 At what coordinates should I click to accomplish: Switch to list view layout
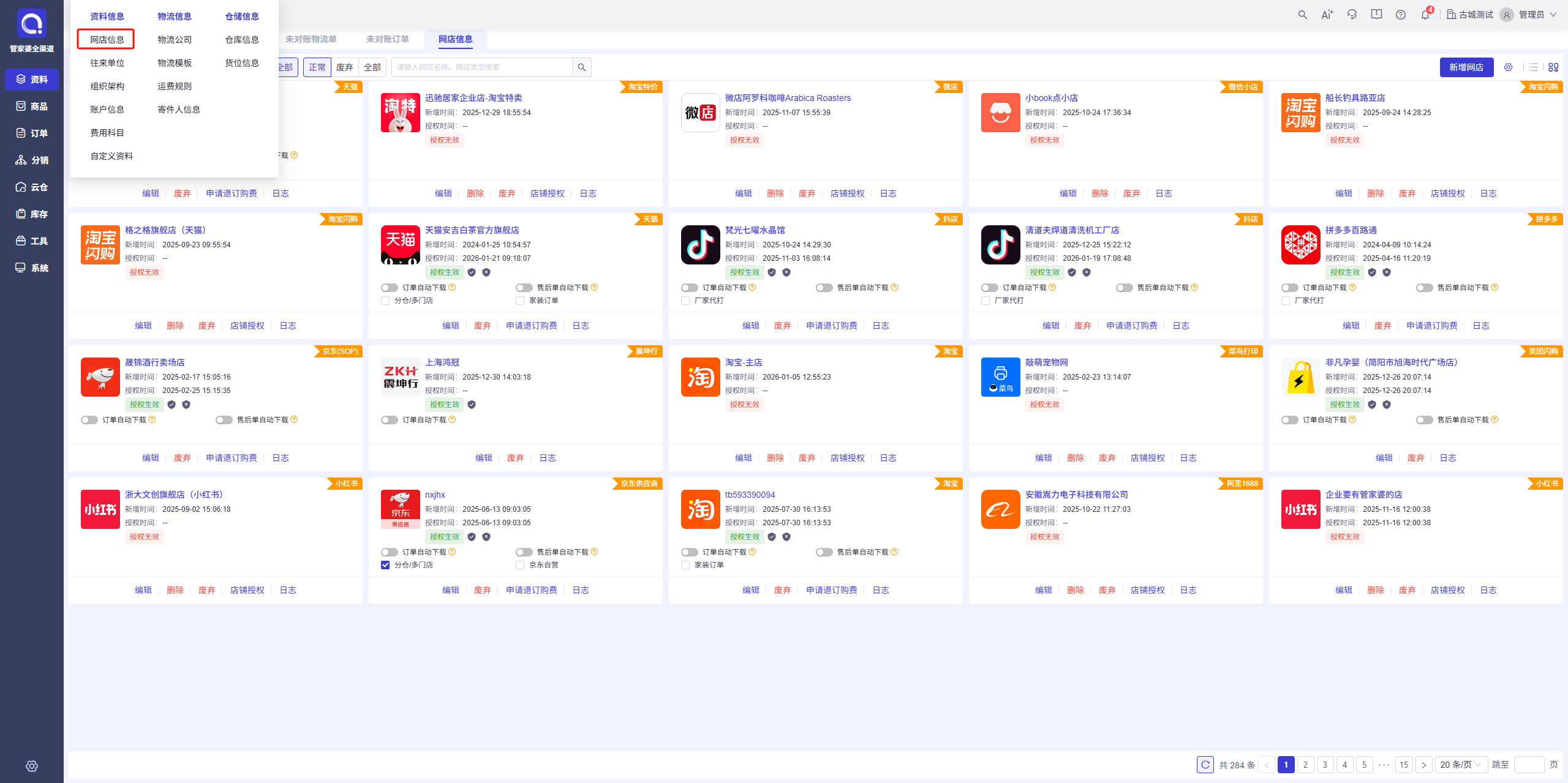point(1533,67)
